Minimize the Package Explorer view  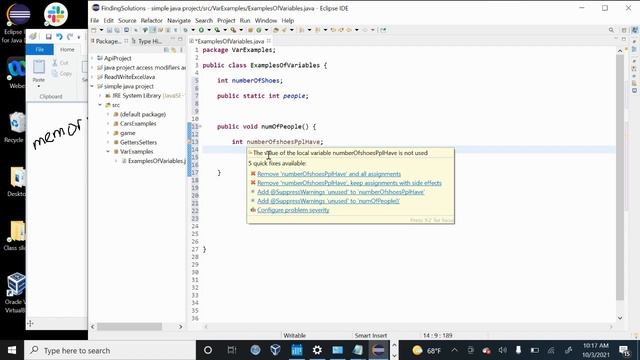tap(173, 39)
